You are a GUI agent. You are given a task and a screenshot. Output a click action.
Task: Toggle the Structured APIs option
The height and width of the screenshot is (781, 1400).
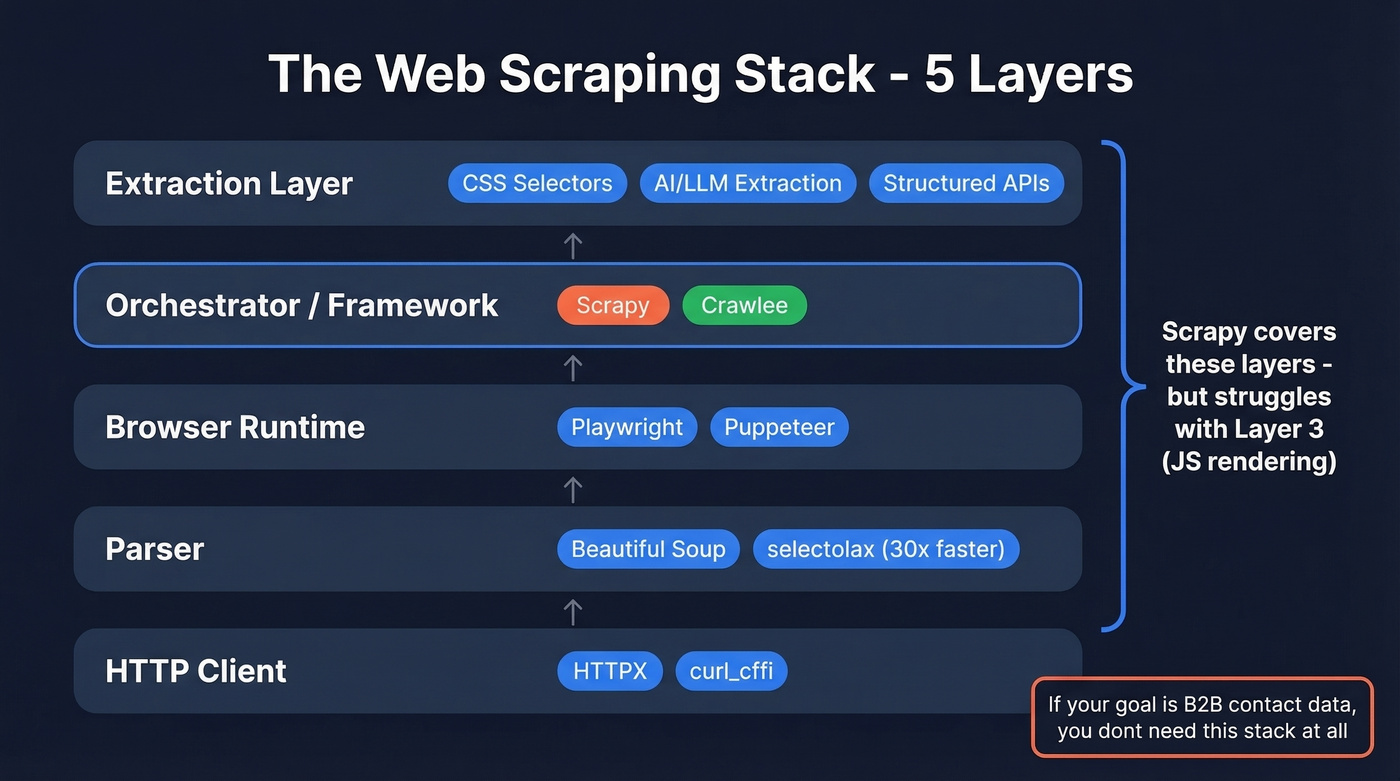(966, 183)
